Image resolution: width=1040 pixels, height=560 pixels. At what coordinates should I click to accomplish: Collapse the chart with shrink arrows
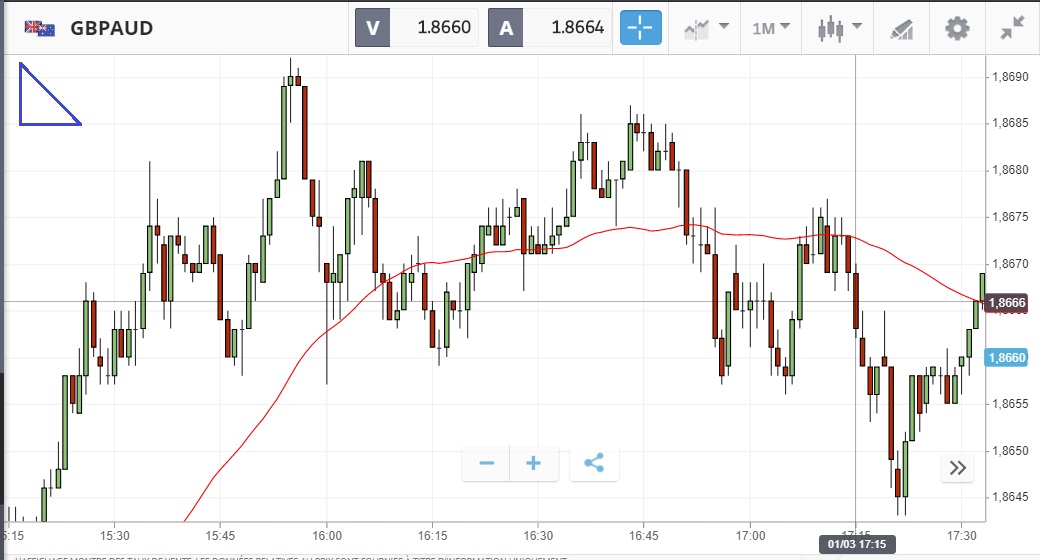click(1012, 28)
